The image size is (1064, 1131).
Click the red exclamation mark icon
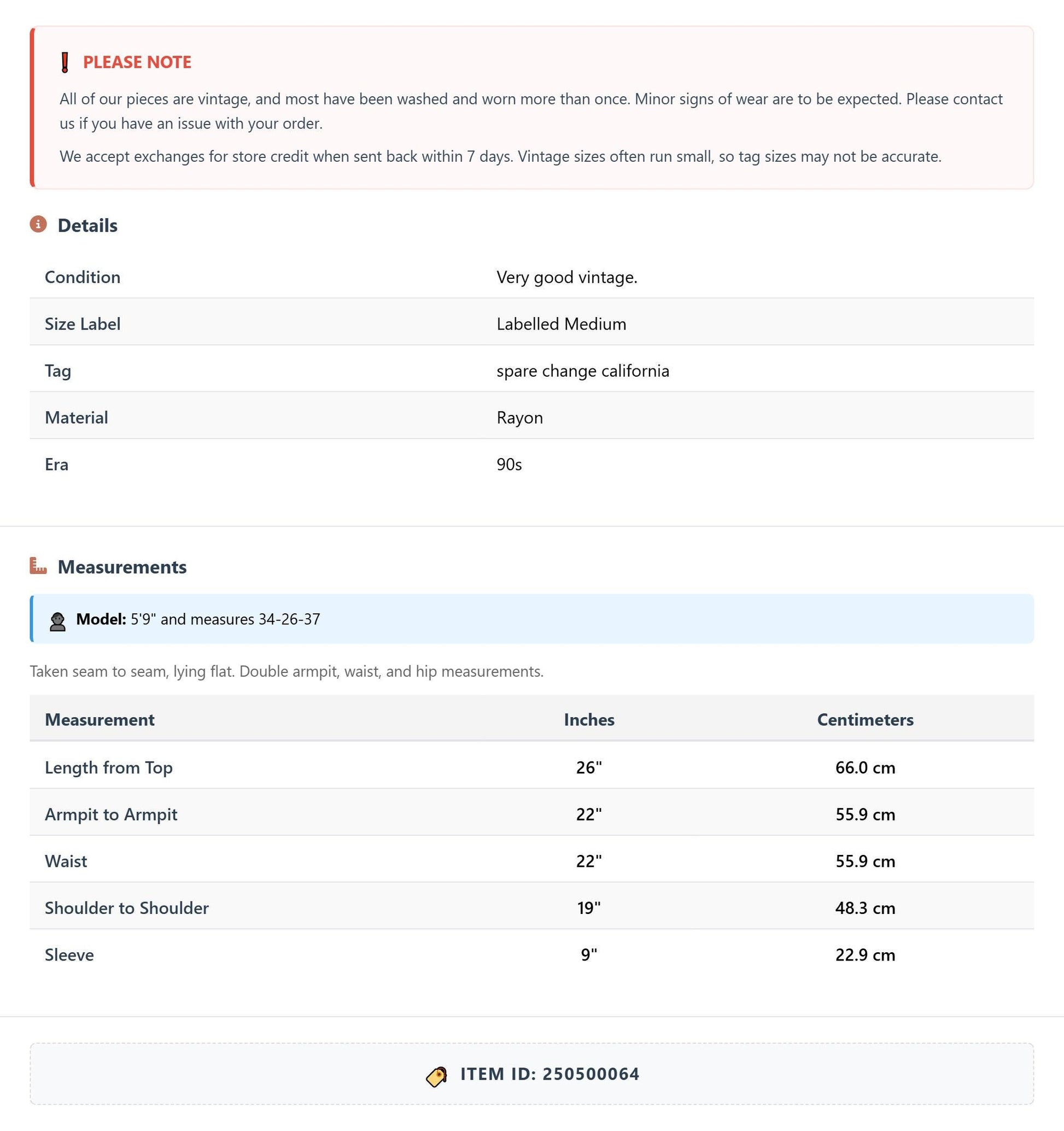pyautogui.click(x=65, y=62)
